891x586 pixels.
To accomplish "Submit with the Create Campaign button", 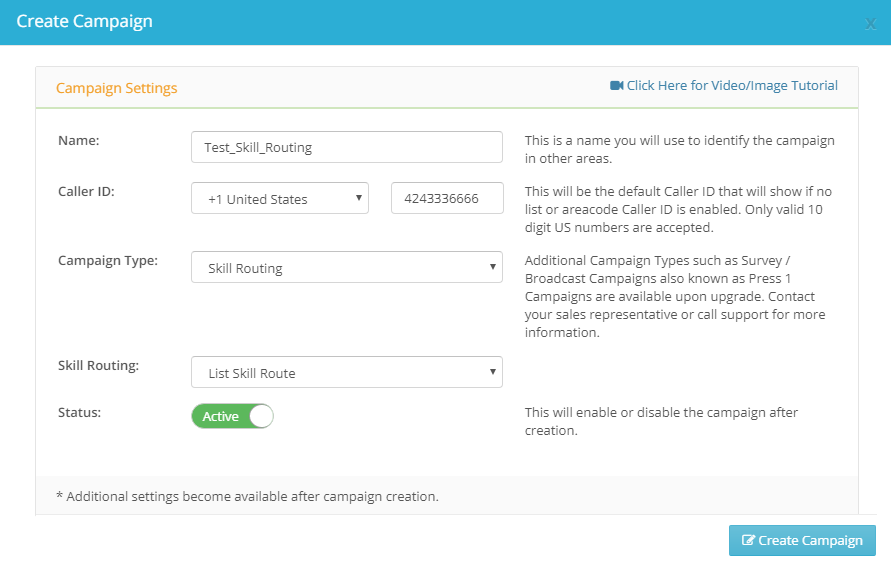I will (x=802, y=541).
